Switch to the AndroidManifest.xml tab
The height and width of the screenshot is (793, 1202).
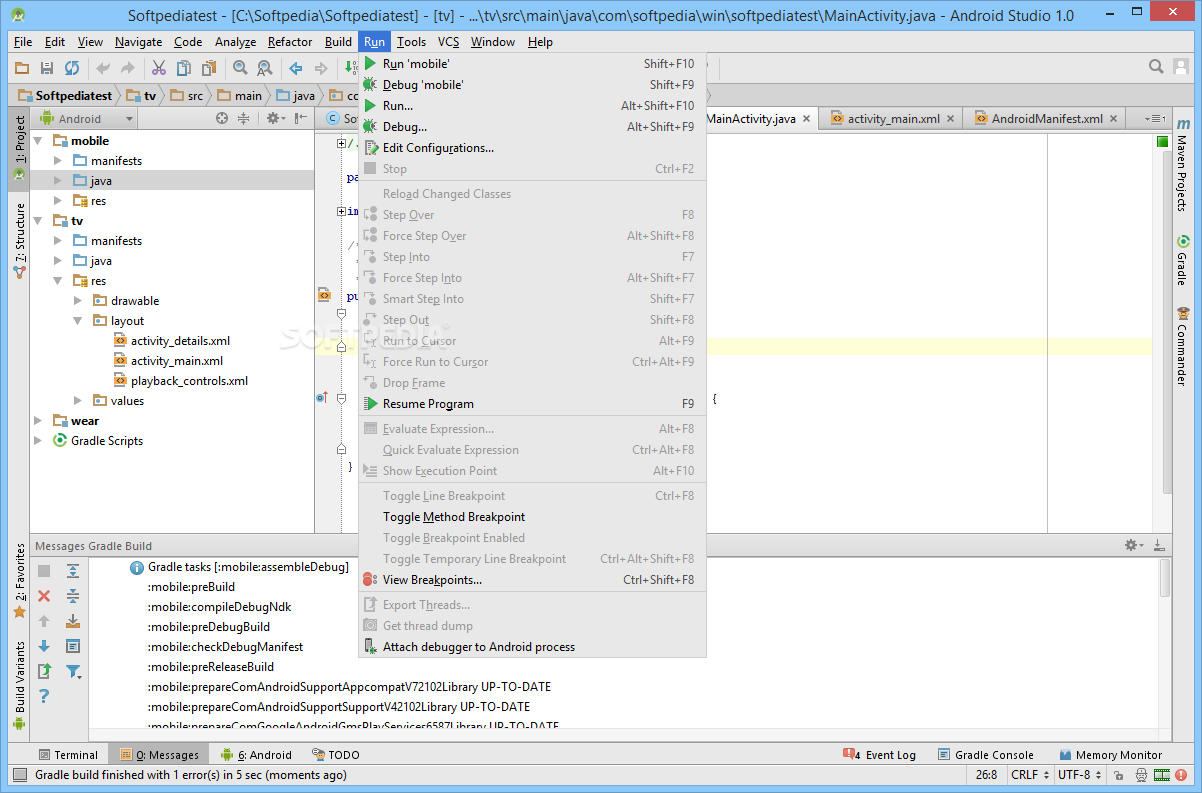point(1046,118)
